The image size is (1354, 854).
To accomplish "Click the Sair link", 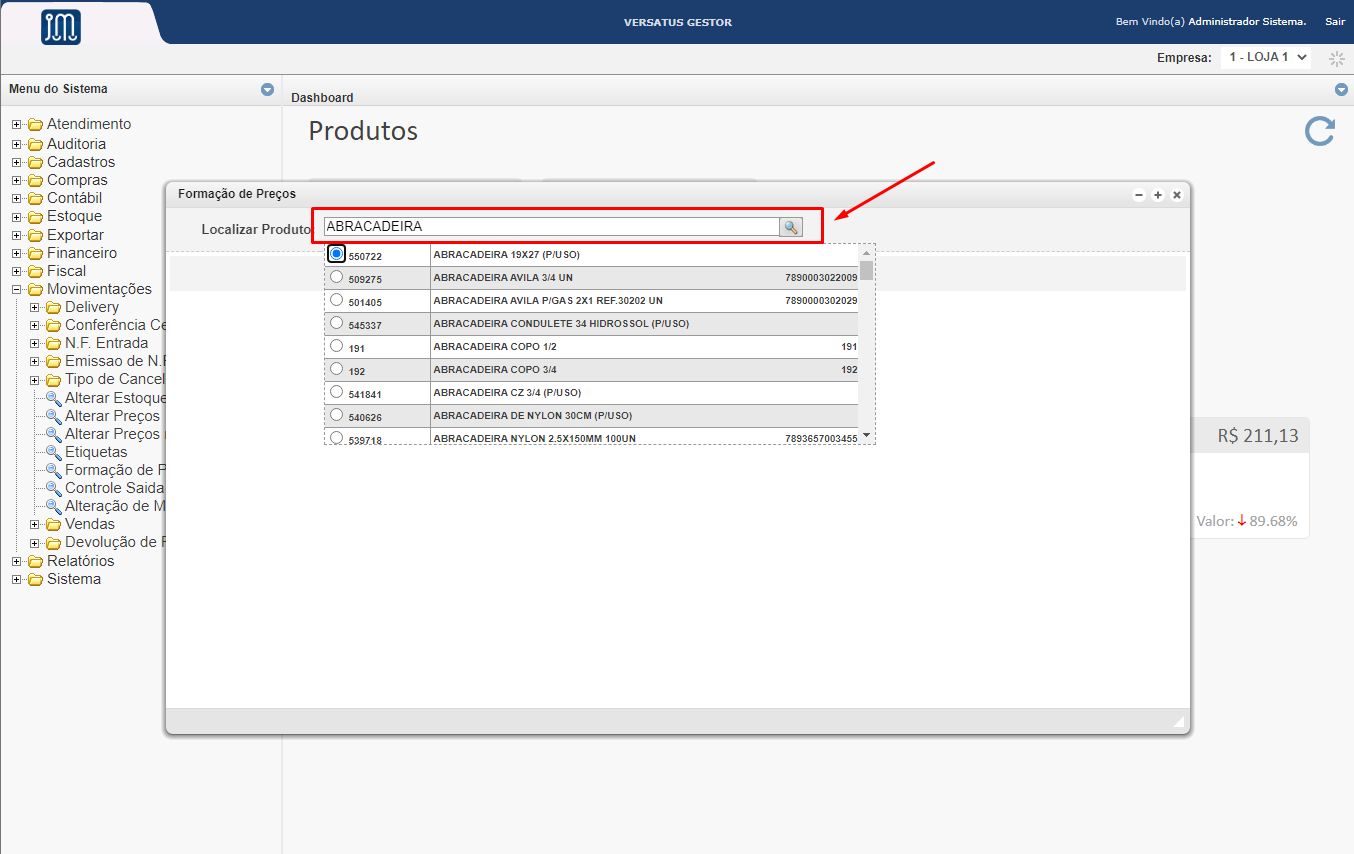I will tap(1335, 22).
